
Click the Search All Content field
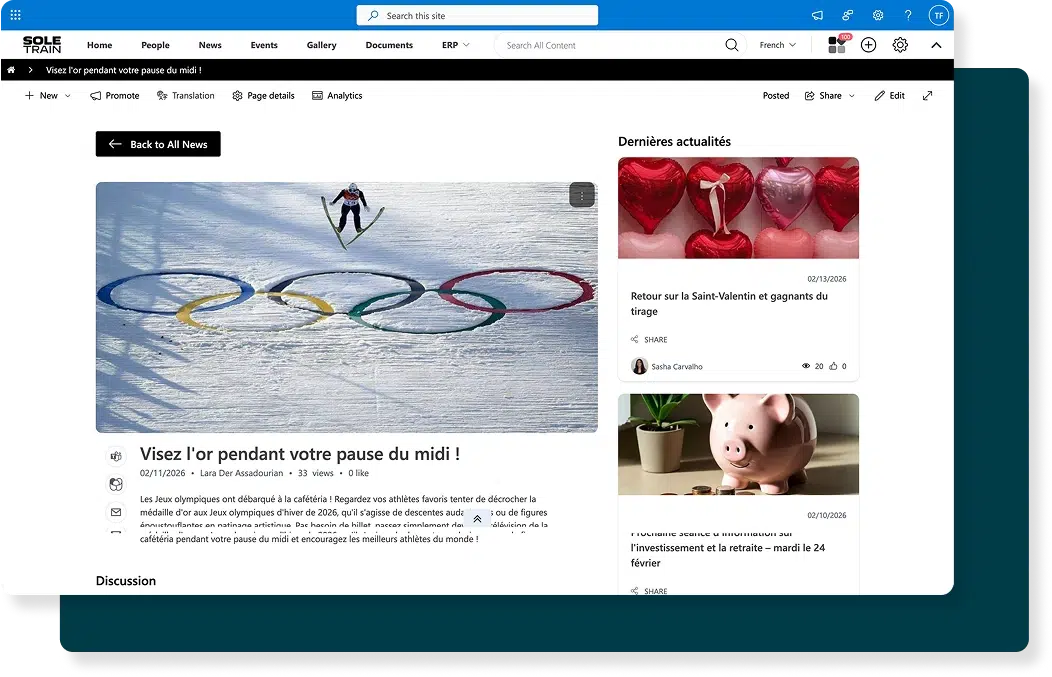coord(610,45)
